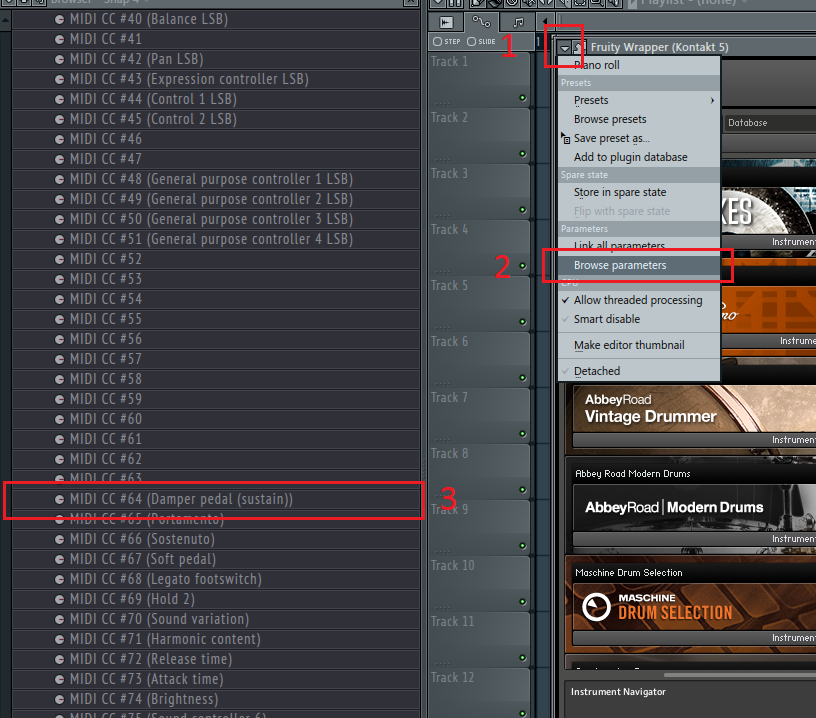Select the Step mode radio button
Screen dimensions: 816x718
coord(437,42)
